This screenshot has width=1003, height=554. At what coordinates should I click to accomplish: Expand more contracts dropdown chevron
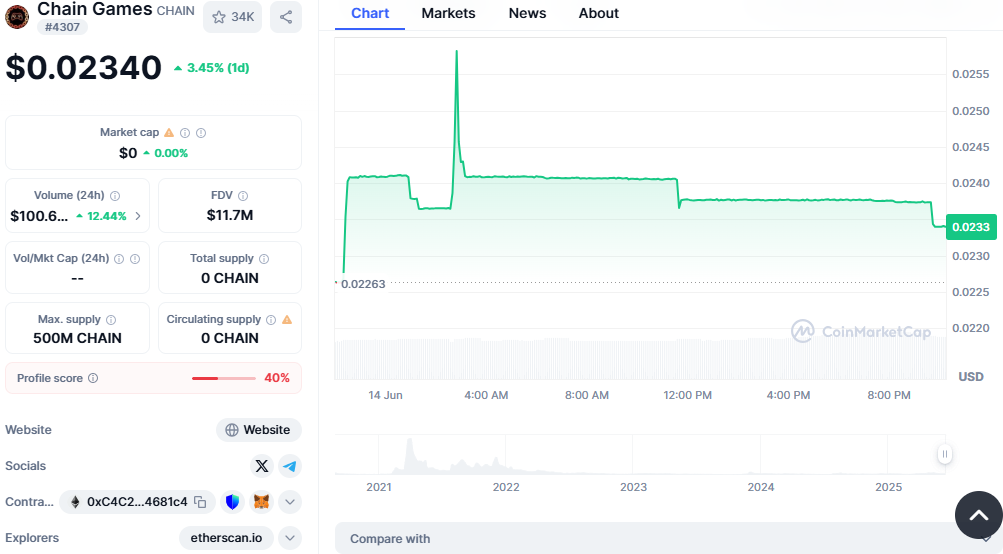coord(290,502)
